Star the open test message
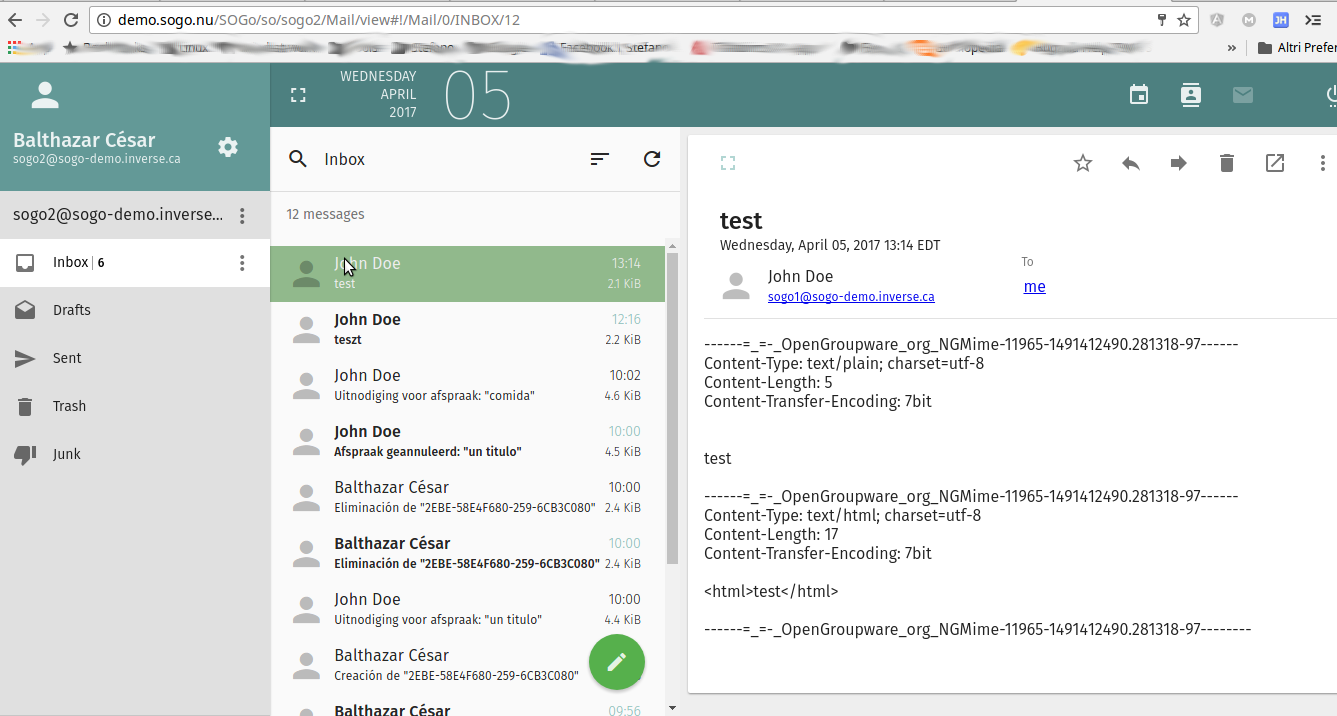 [x=1082, y=163]
